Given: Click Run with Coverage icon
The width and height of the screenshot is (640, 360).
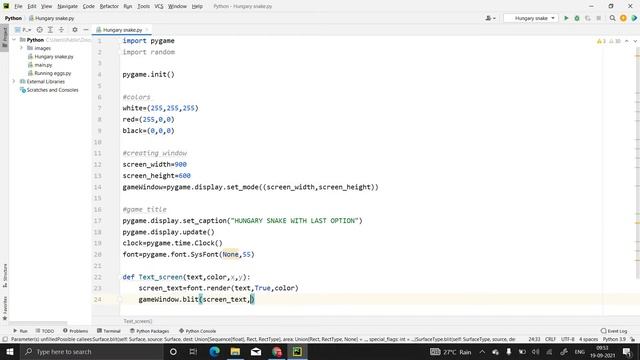Looking at the screenshot, I should pyautogui.click(x=588, y=18).
